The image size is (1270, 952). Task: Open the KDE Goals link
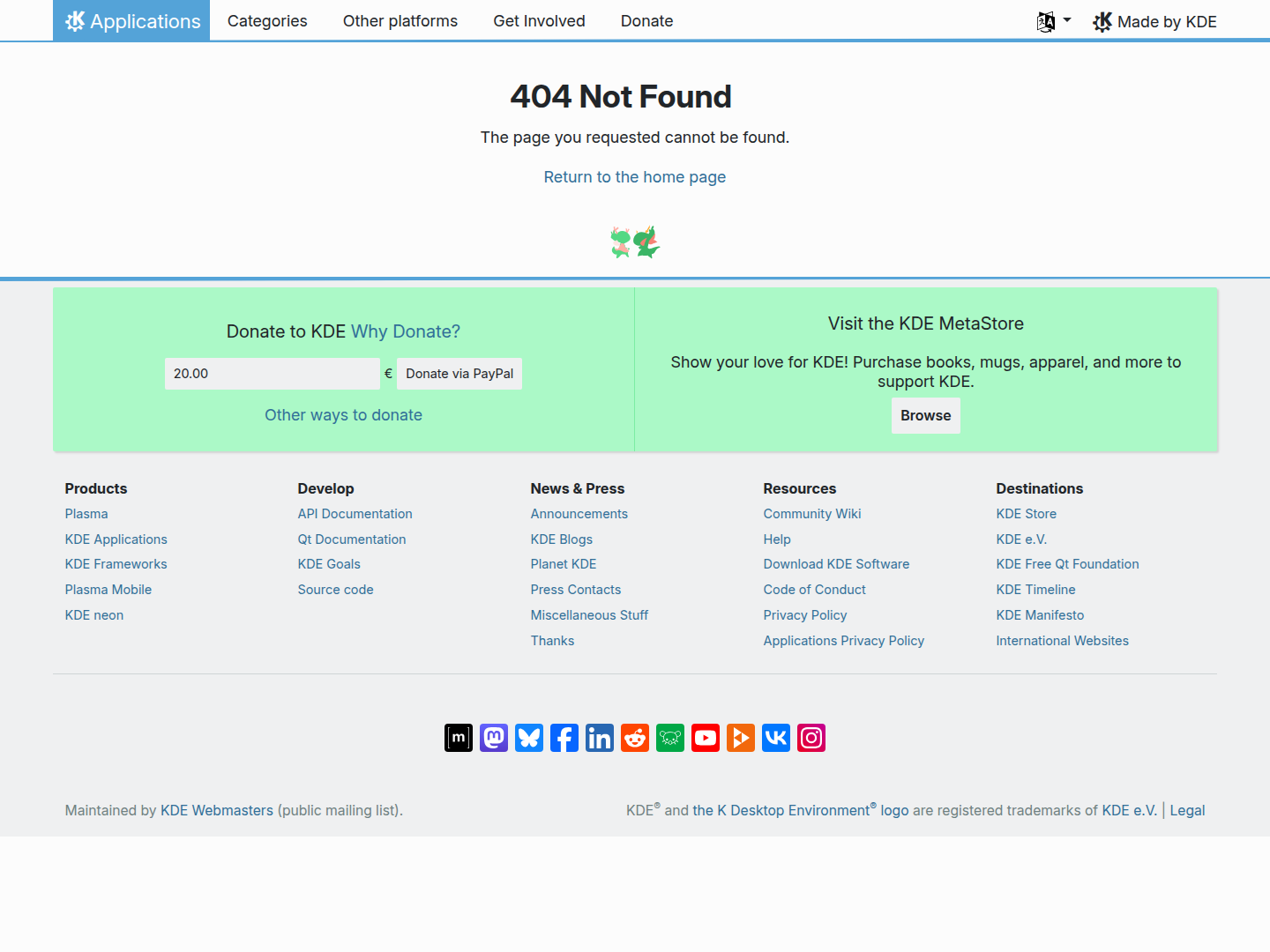pyautogui.click(x=329, y=564)
